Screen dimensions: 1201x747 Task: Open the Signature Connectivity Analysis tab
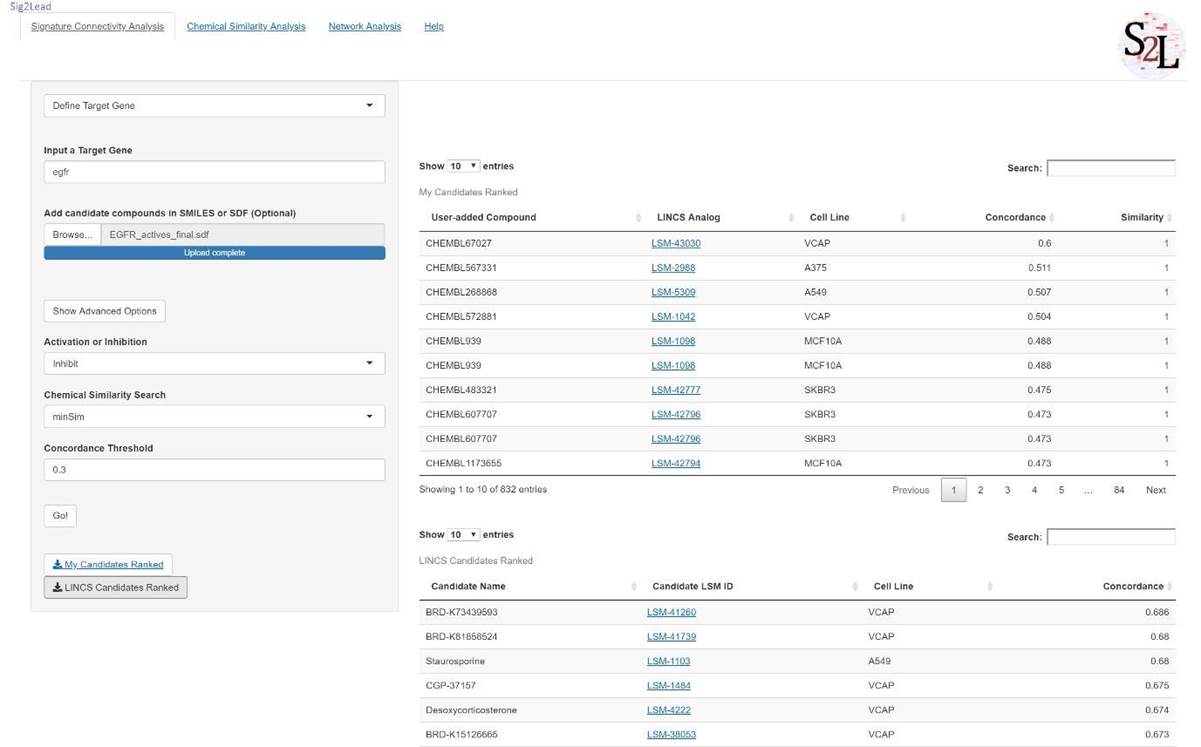(97, 27)
